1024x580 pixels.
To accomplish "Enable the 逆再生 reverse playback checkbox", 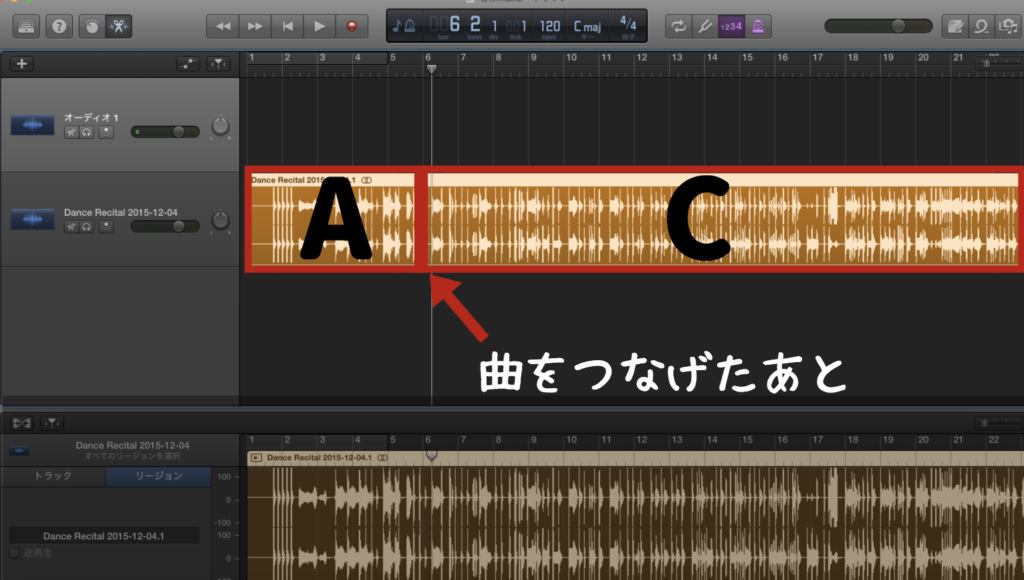I will point(14,553).
